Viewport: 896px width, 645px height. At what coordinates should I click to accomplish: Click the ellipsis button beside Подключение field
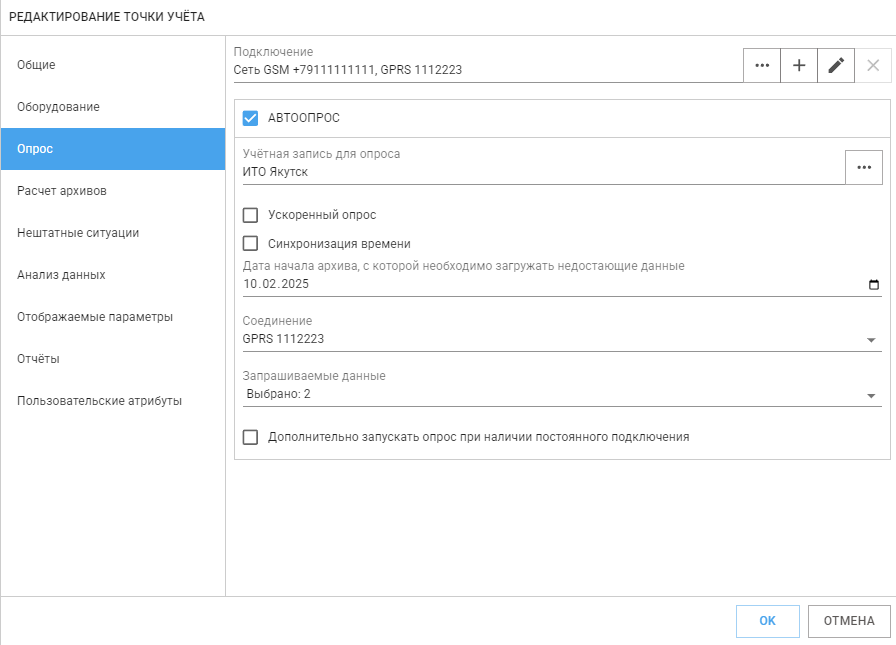pyautogui.click(x=762, y=65)
